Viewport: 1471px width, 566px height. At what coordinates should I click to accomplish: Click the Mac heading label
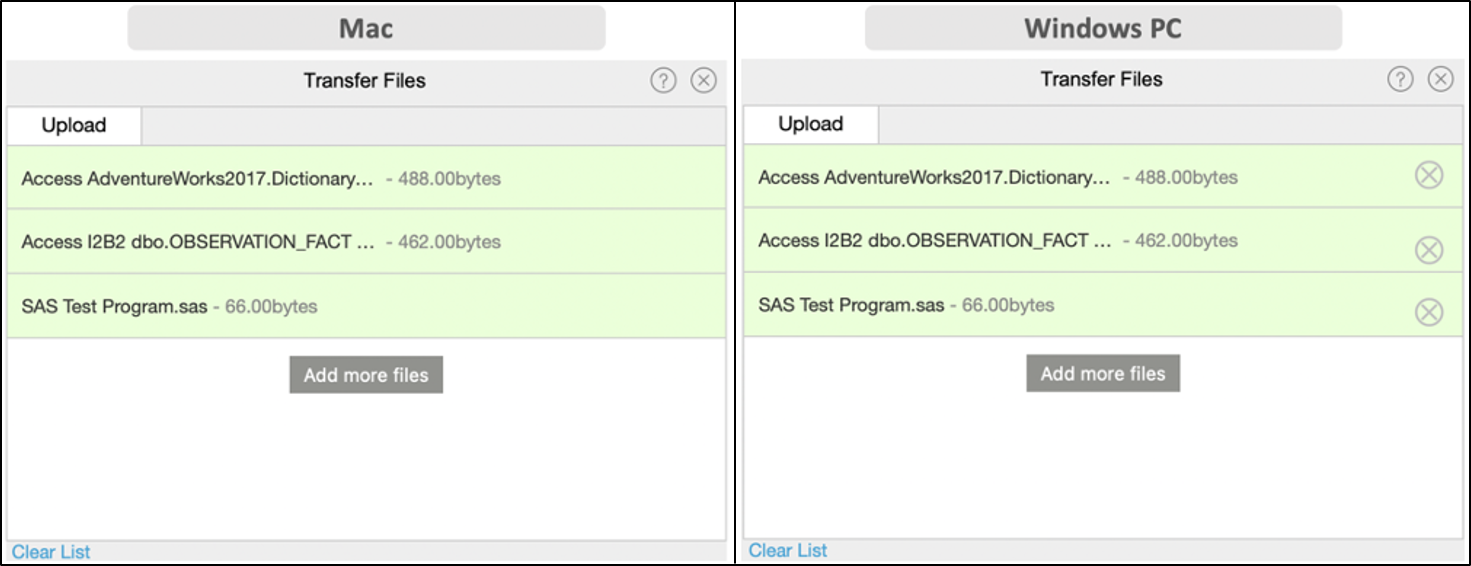tap(366, 28)
